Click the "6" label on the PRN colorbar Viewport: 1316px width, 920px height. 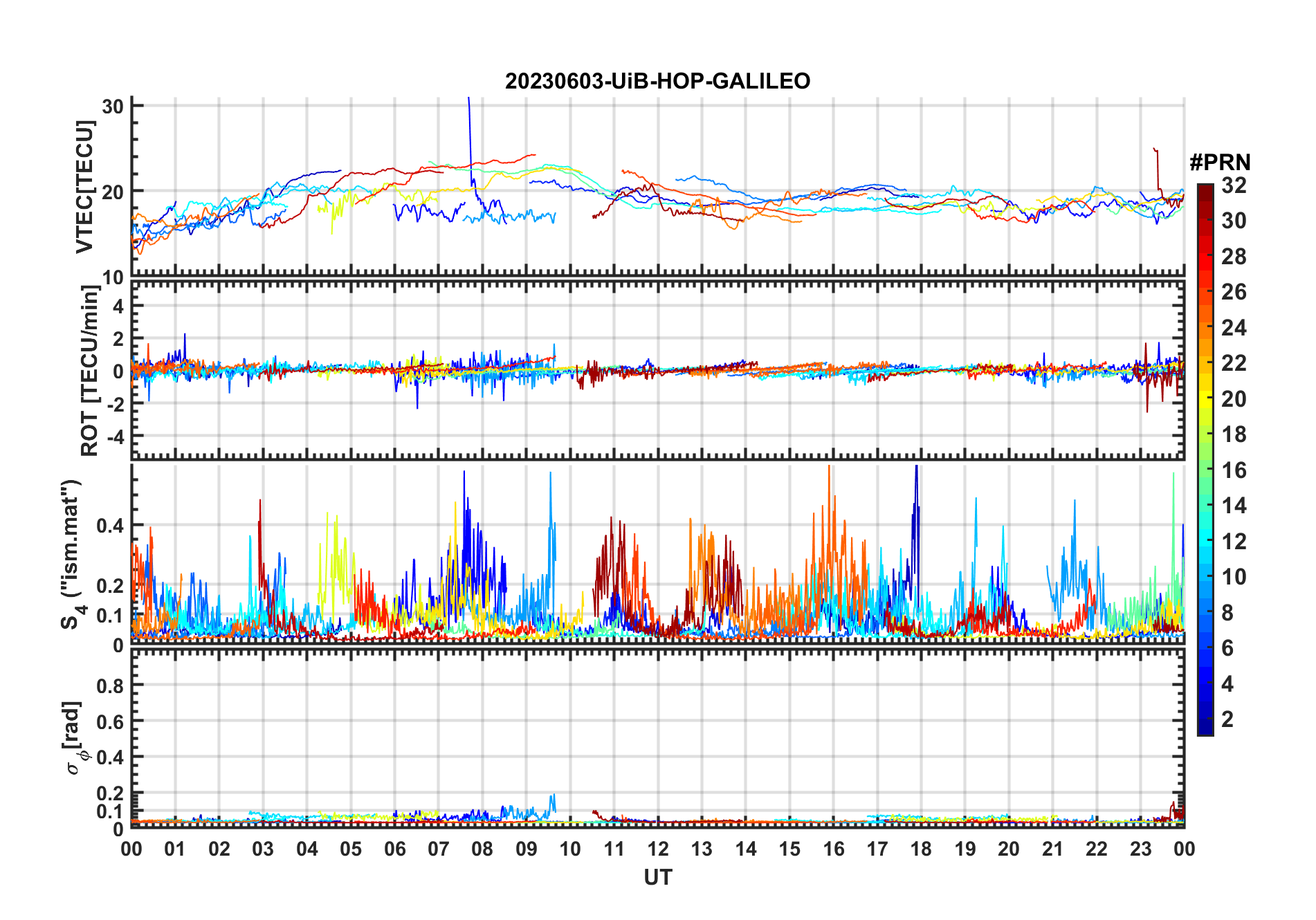click(1227, 648)
